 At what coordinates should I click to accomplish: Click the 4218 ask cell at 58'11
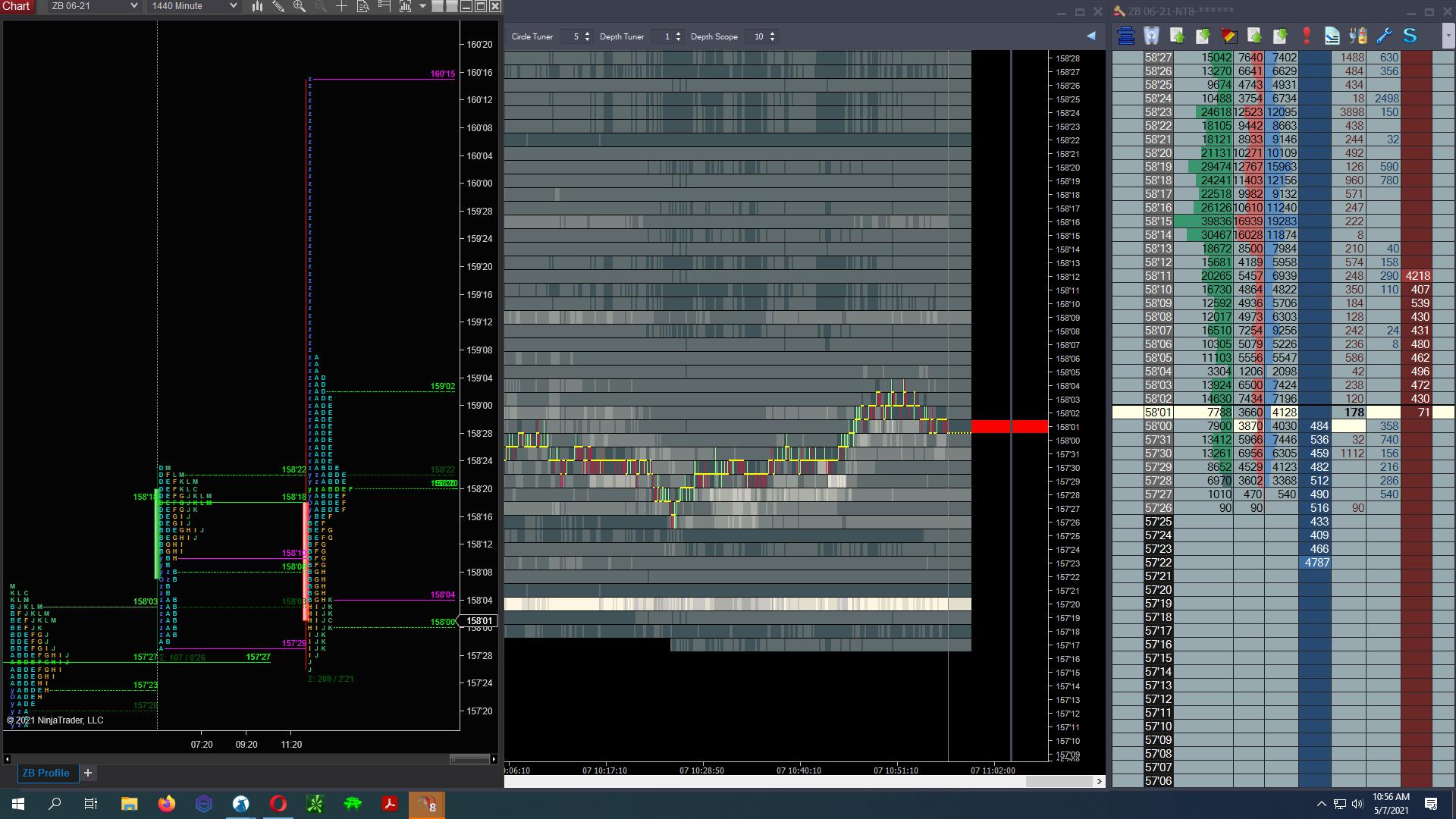click(x=1417, y=276)
